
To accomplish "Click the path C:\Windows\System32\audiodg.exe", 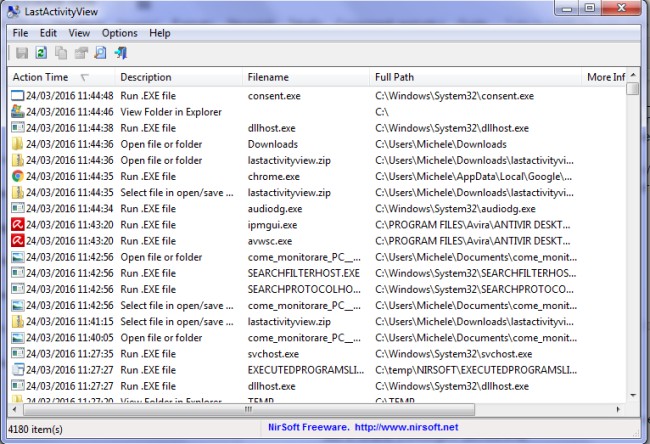I will click(455, 209).
